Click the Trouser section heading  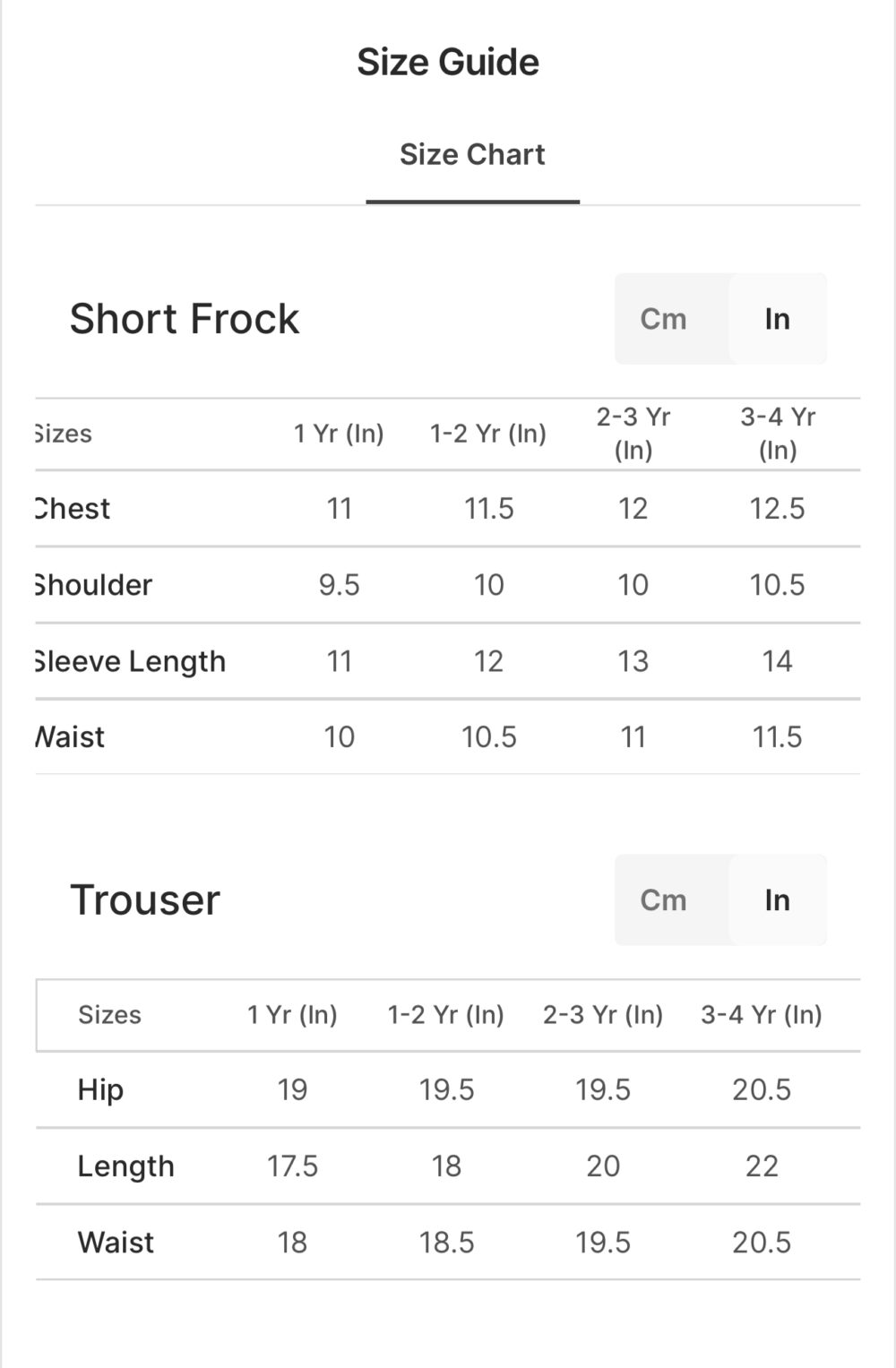coord(145,900)
